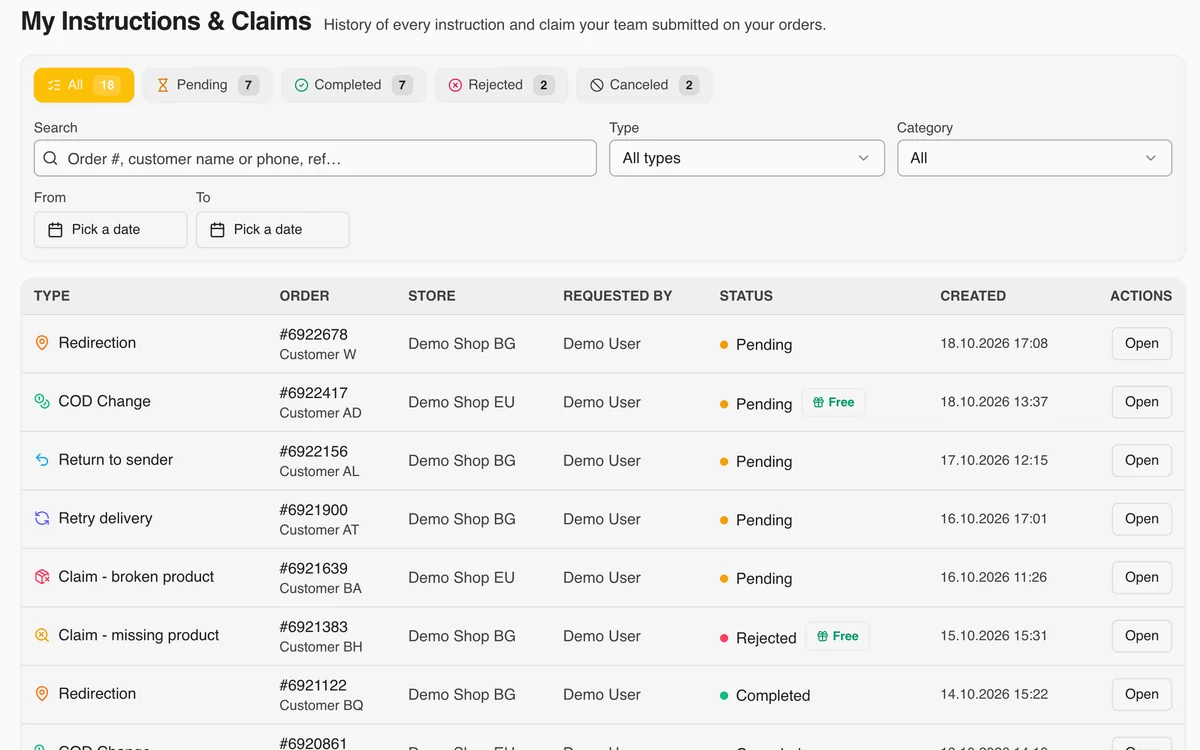The width and height of the screenshot is (1200, 750).
Task: Click order number #6921122
Action: click(x=314, y=685)
